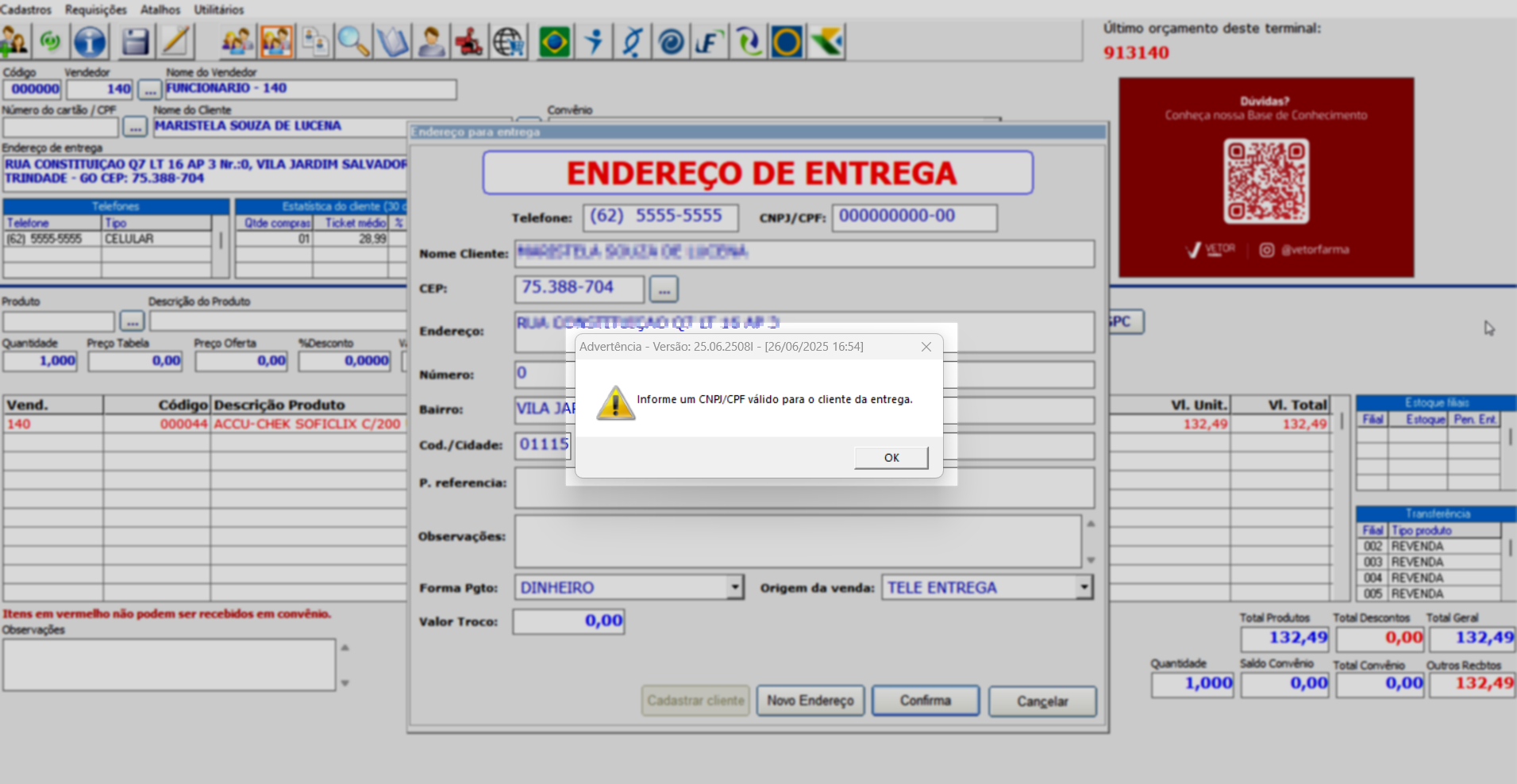The height and width of the screenshot is (784, 1517).
Task: Expand the Forma Pgto DINHEIRO dropdown
Action: click(x=735, y=587)
